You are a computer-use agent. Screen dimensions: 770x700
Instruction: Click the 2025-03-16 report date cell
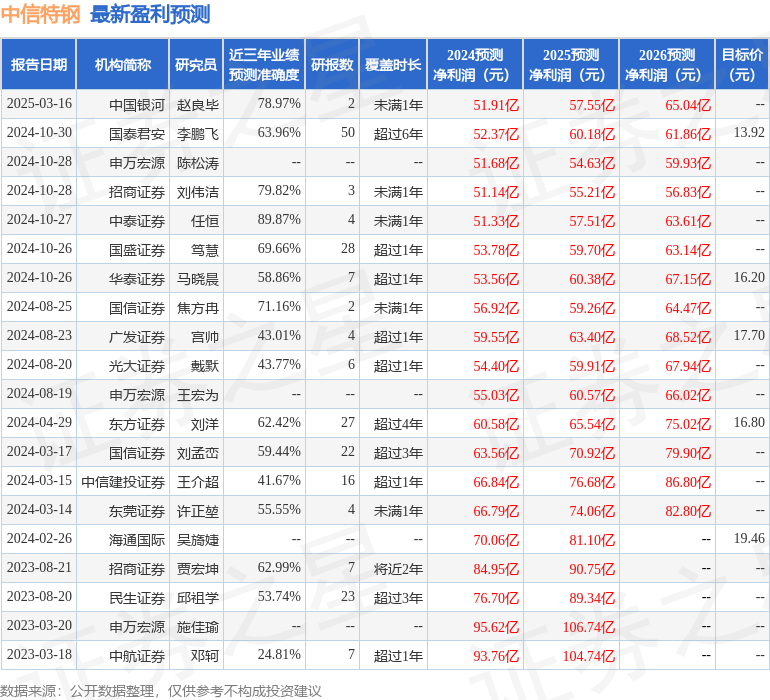[39, 104]
